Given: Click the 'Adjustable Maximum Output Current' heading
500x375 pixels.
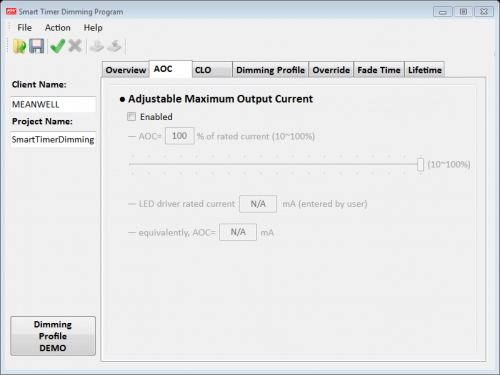Looking at the screenshot, I should point(220,99).
